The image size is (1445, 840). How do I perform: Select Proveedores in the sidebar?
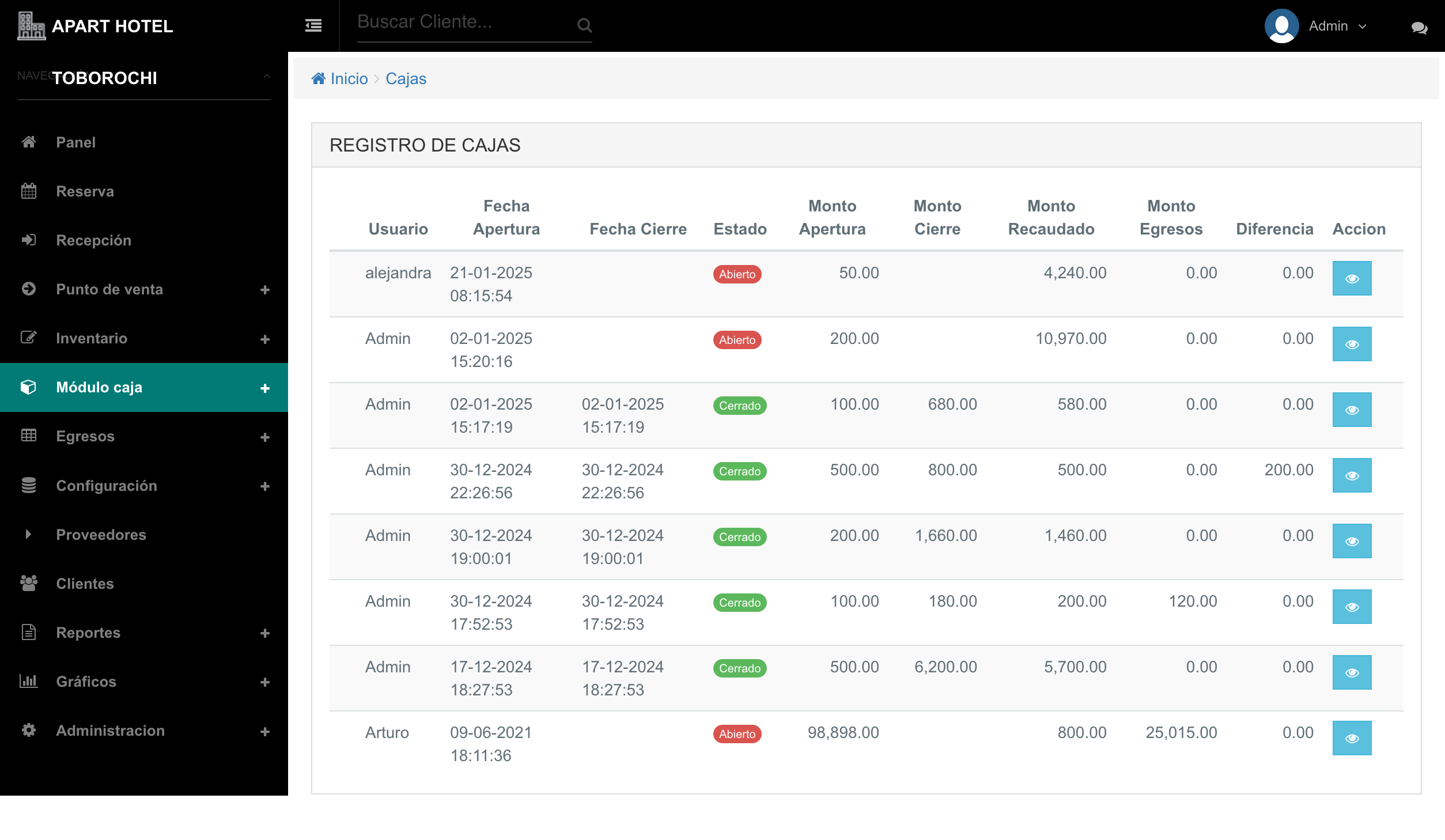click(x=101, y=535)
